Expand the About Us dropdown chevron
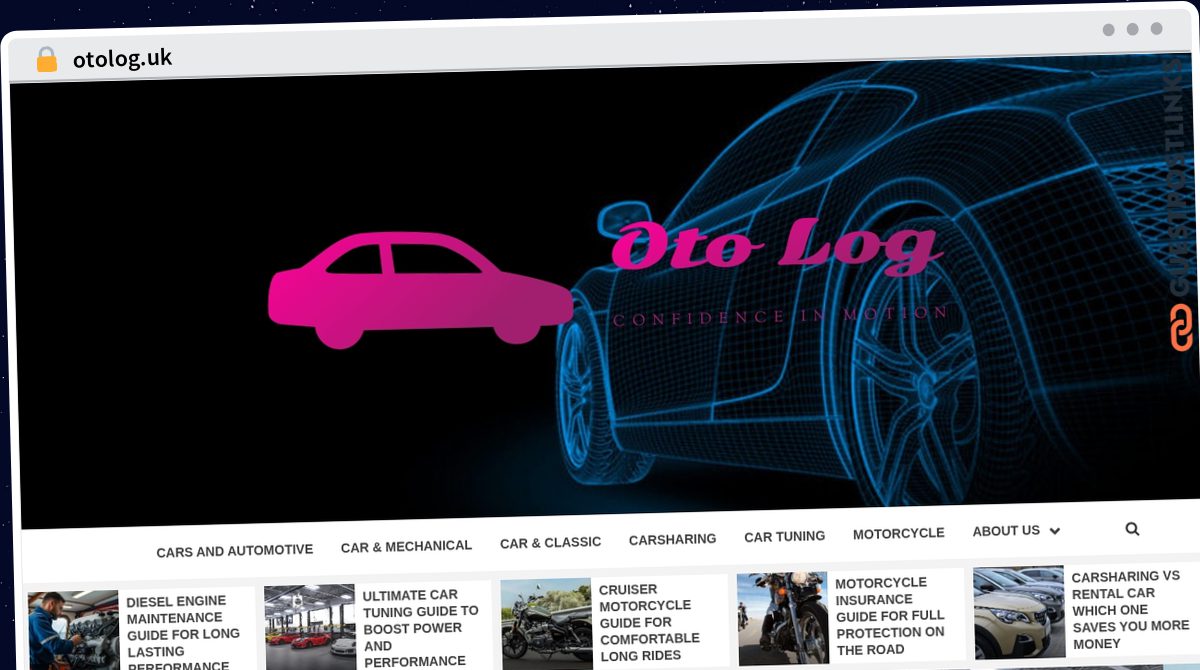The image size is (1200, 670). point(1055,531)
